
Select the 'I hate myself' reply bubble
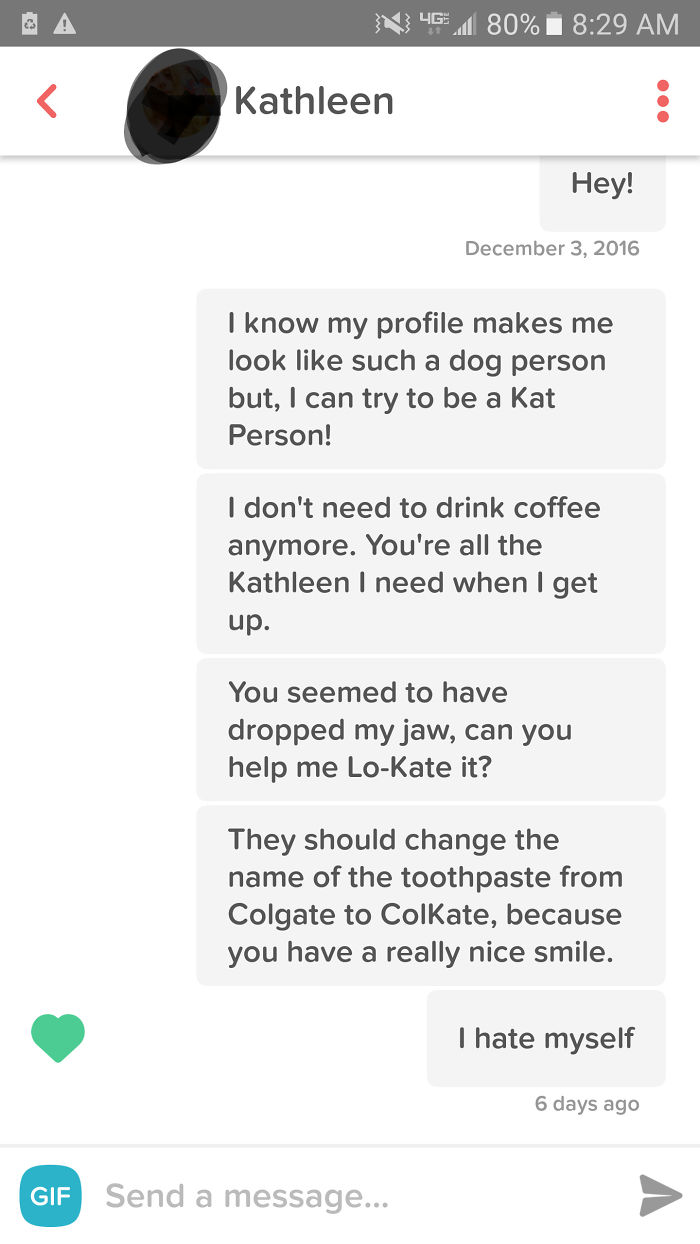545,1038
